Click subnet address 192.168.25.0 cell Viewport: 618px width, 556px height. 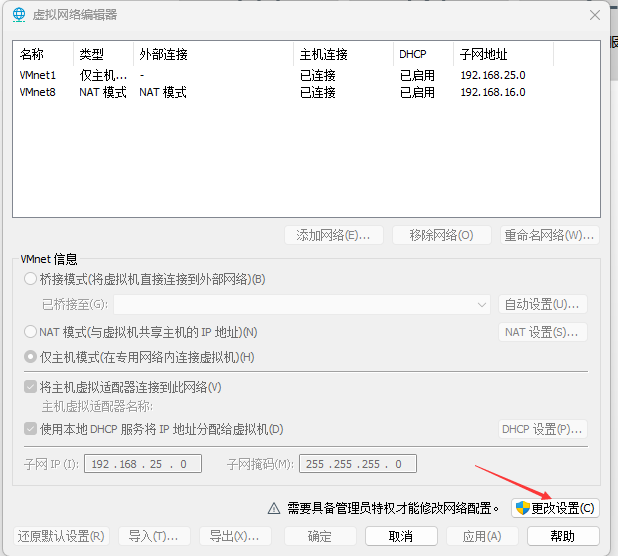click(493, 75)
